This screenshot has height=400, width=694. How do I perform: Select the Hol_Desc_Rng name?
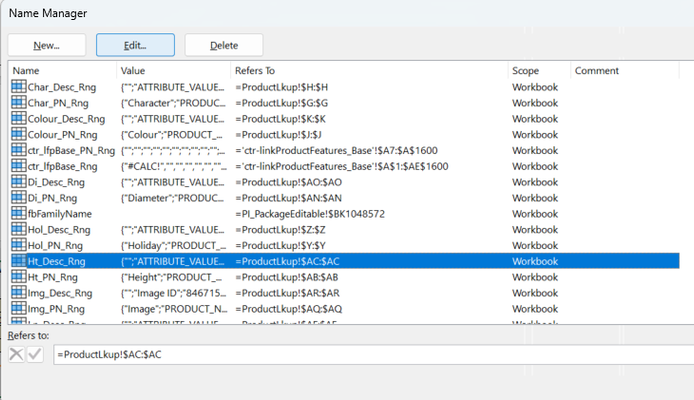point(59,230)
